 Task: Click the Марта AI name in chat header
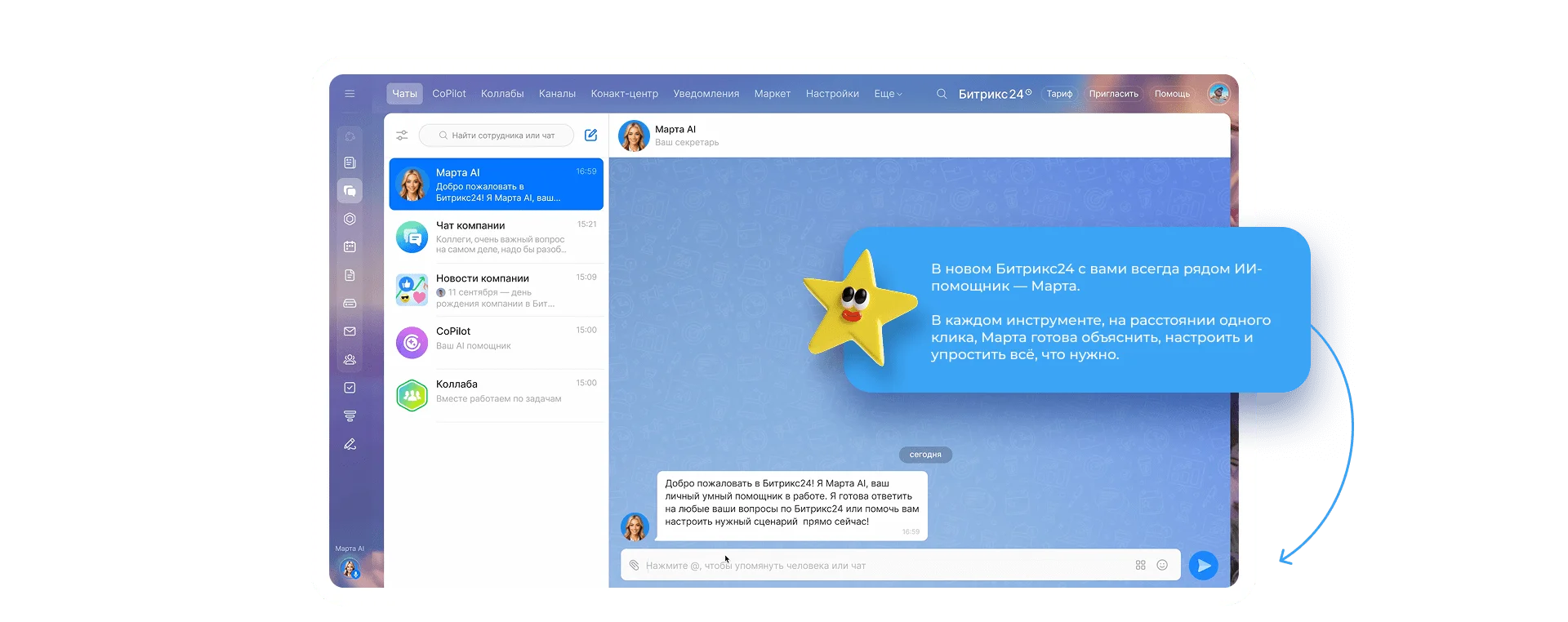click(x=675, y=130)
